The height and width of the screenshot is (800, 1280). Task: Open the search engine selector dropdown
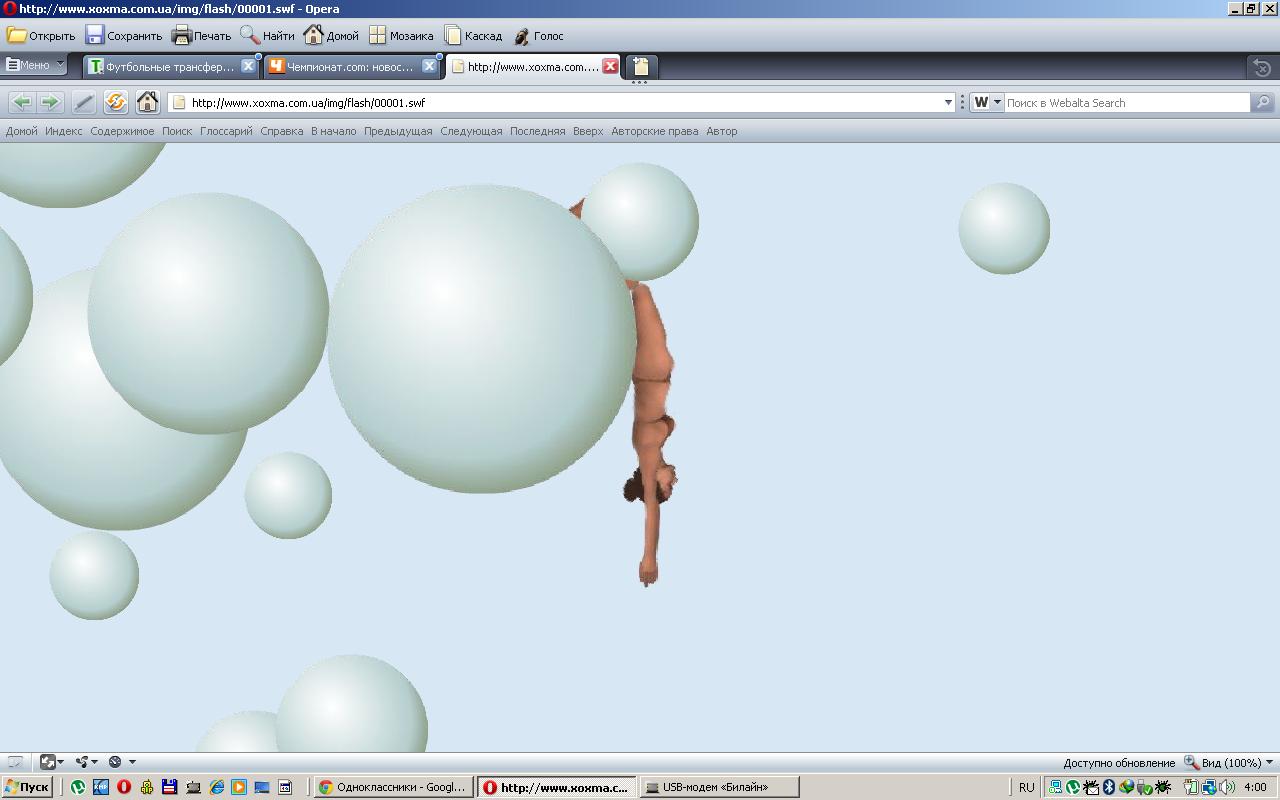point(987,102)
